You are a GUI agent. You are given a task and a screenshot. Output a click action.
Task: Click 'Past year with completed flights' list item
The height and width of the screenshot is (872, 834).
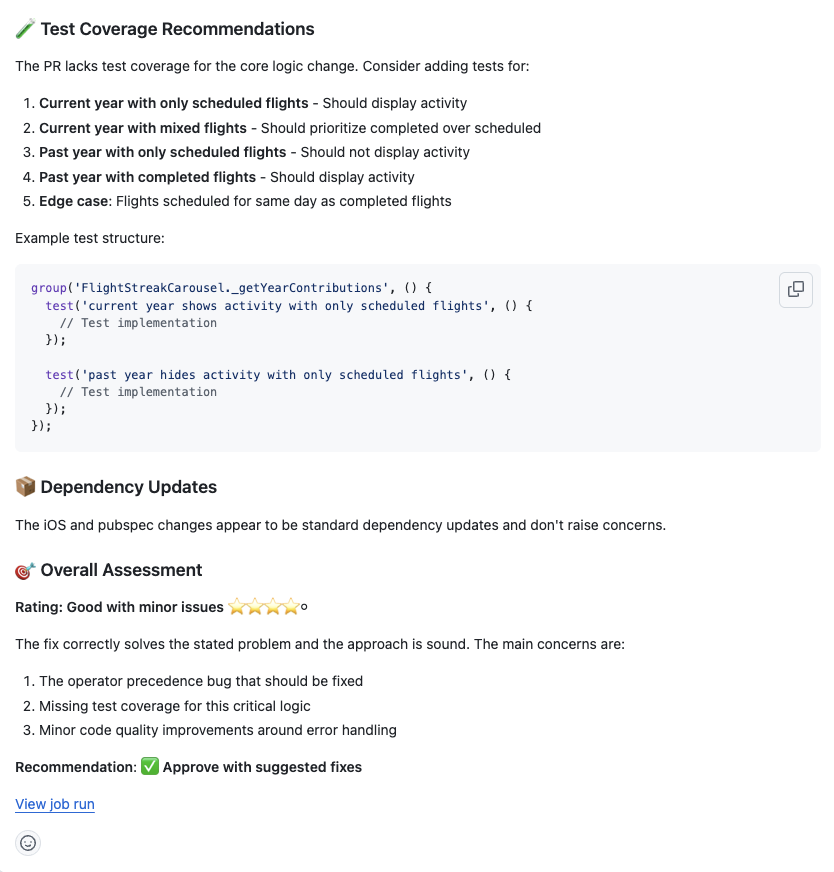(148, 177)
